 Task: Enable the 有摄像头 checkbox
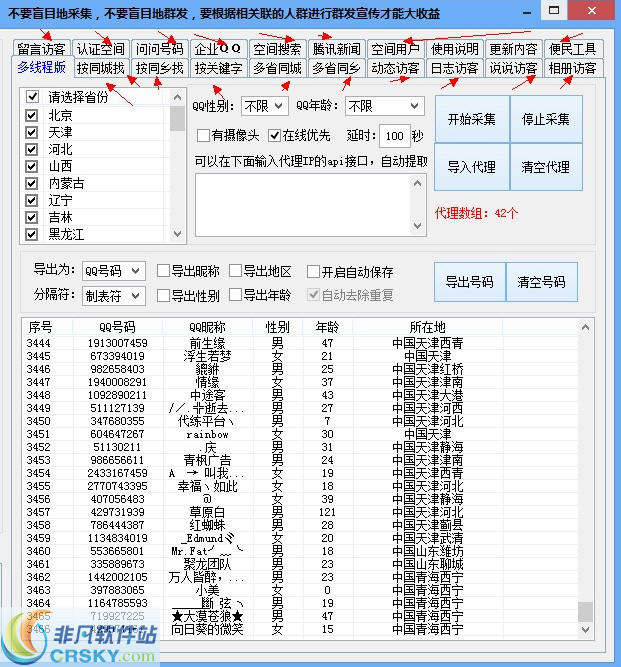203,136
